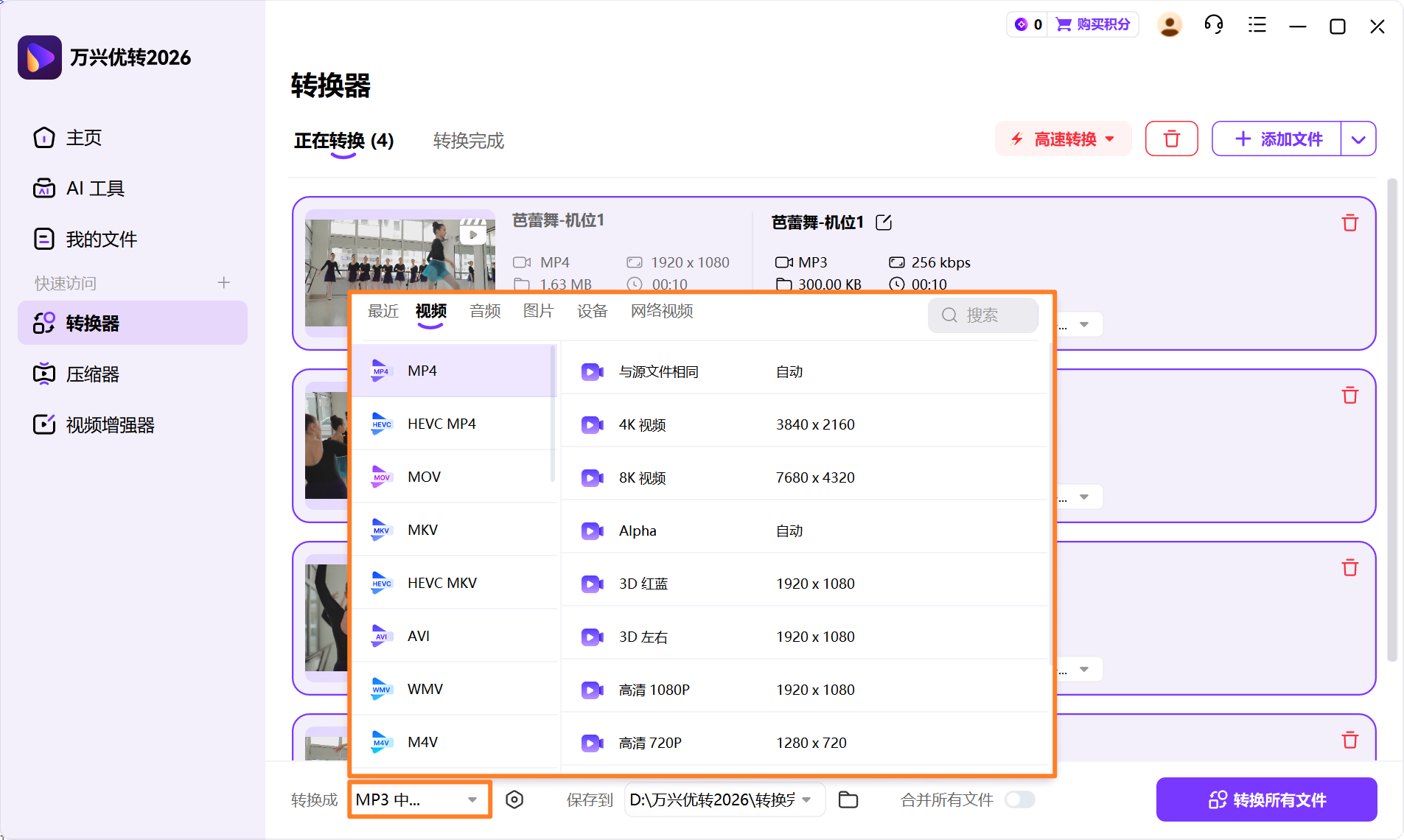Switch to the 转换完成 tab
The image size is (1404, 840).
468,141
